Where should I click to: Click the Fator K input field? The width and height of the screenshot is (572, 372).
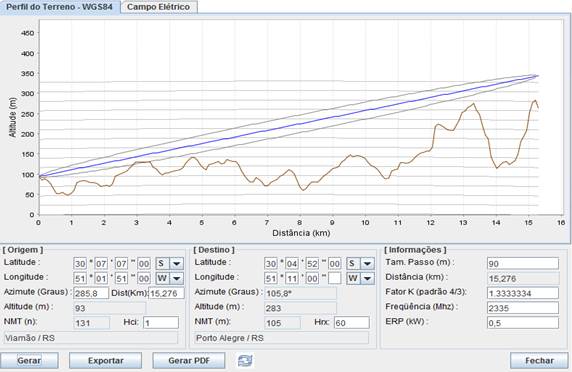523,293
